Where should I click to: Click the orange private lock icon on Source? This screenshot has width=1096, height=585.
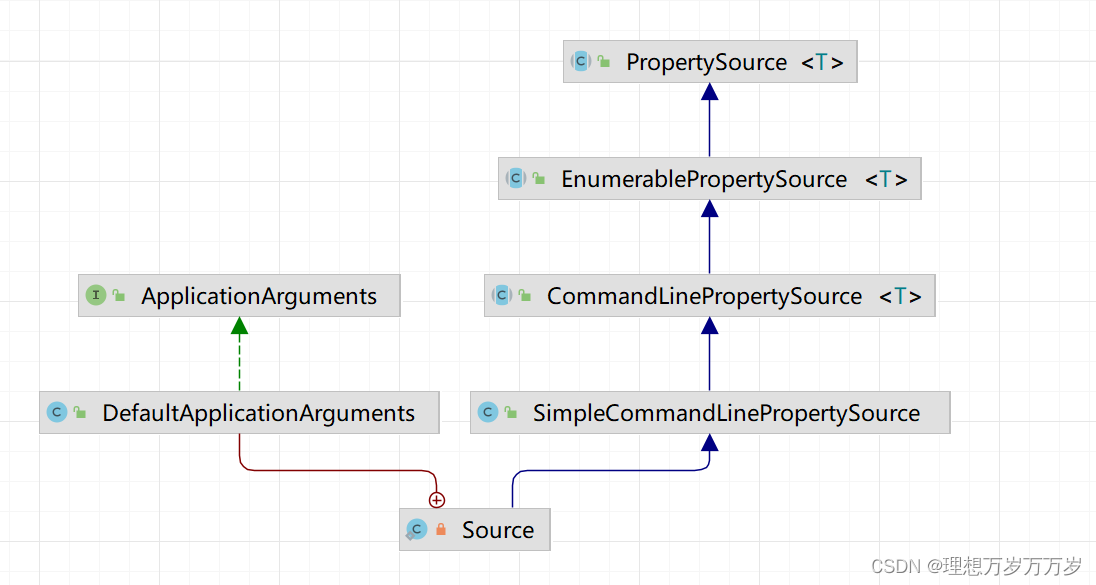pos(441,530)
